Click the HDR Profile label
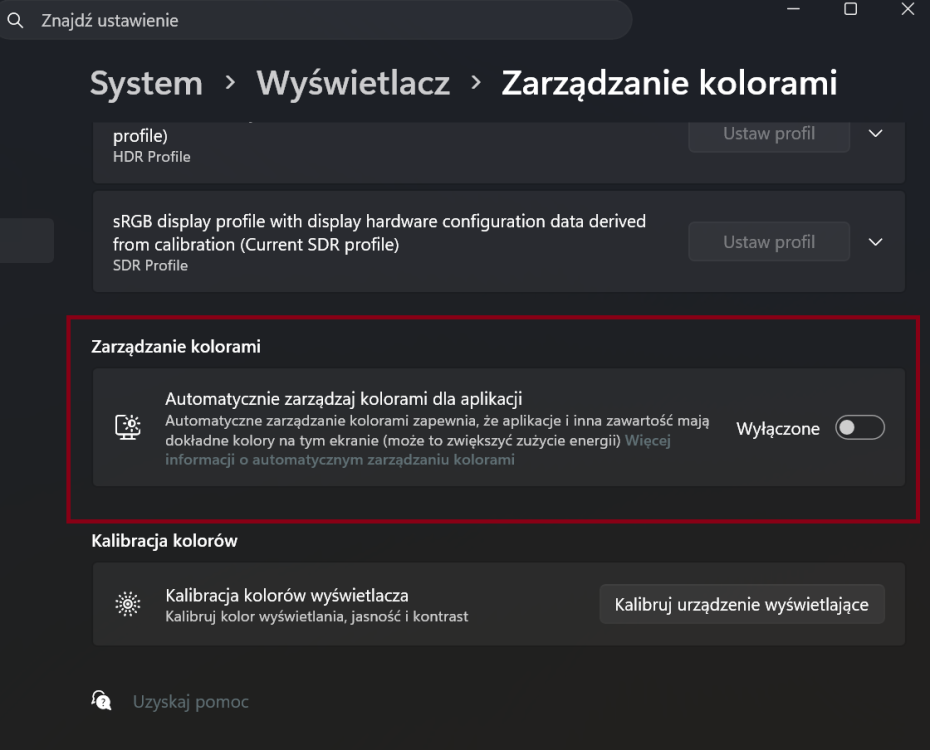930x750 pixels. [x=151, y=157]
